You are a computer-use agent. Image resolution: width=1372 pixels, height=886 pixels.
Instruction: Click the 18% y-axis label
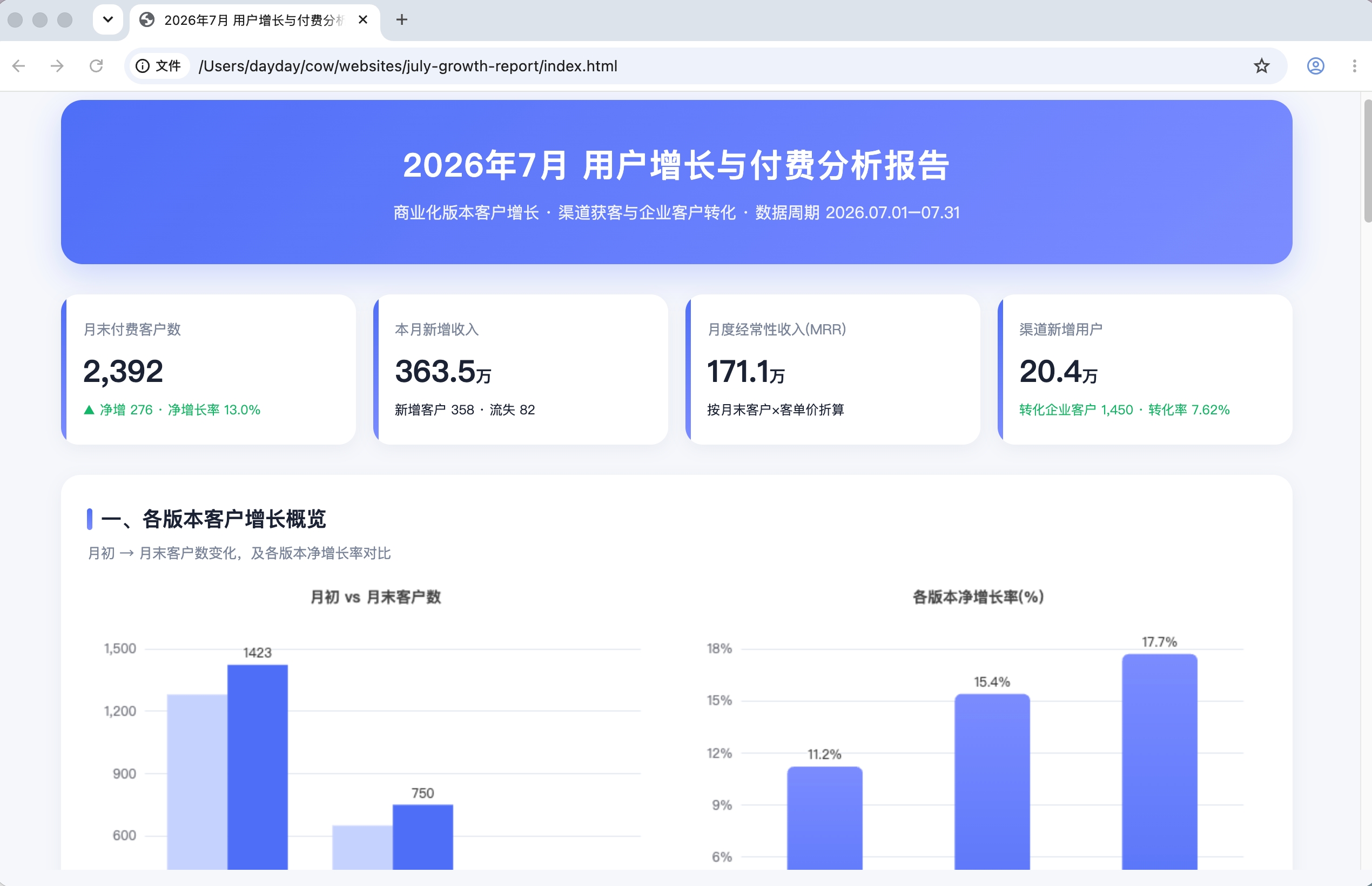[x=719, y=649]
